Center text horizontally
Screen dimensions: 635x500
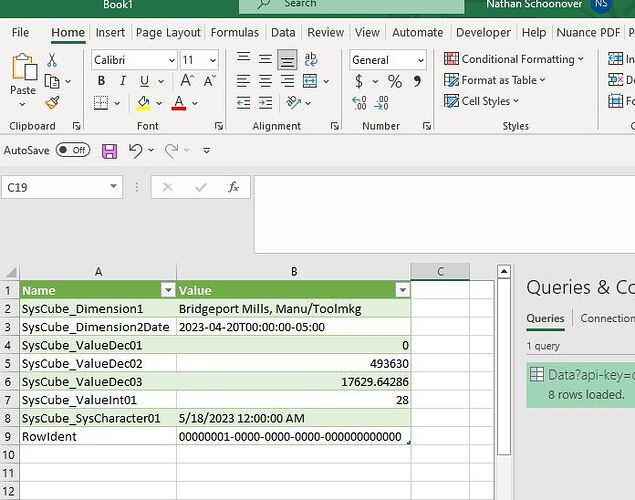pos(265,81)
